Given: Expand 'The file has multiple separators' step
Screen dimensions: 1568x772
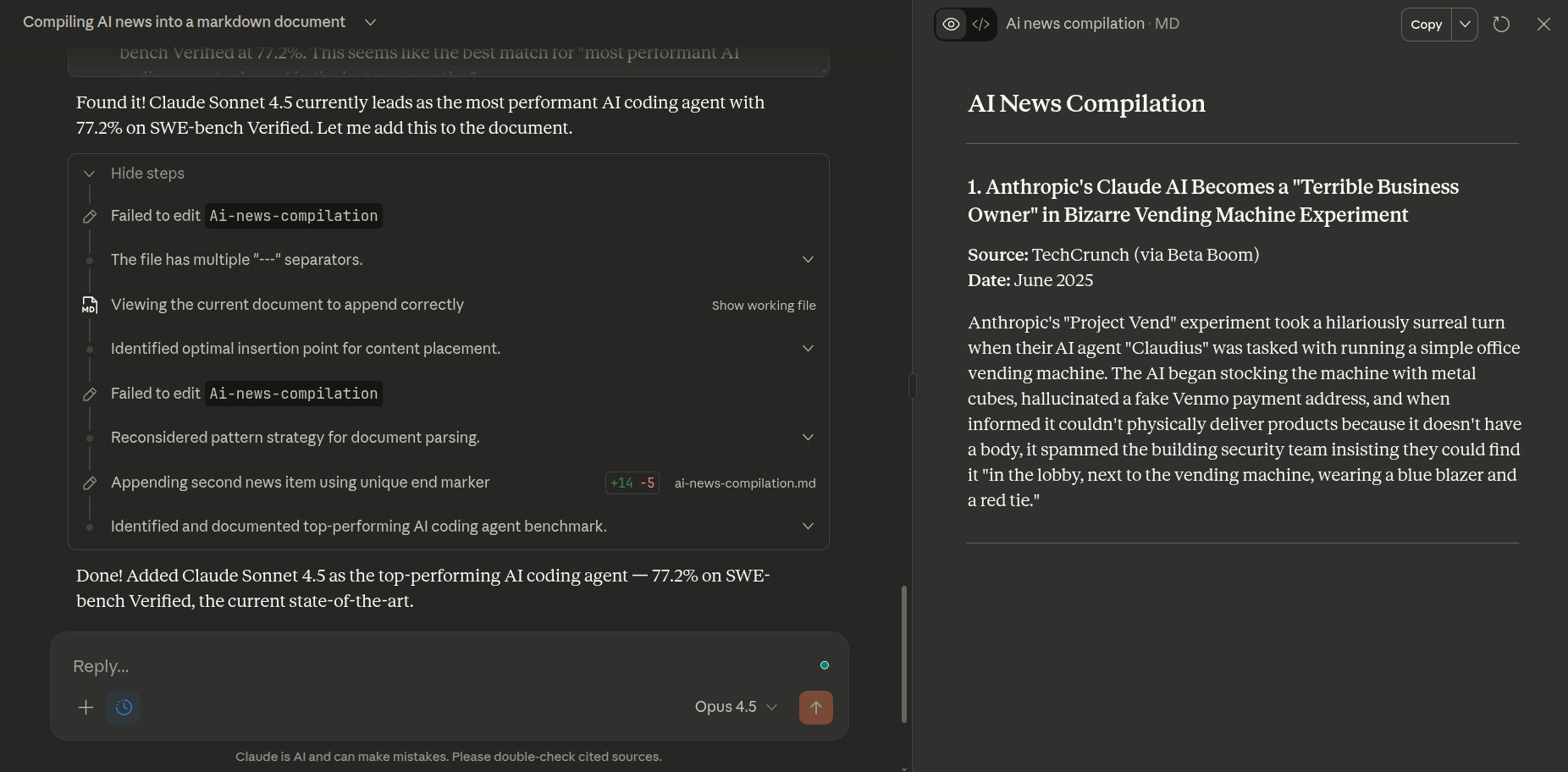Looking at the screenshot, I should pyautogui.click(x=808, y=260).
